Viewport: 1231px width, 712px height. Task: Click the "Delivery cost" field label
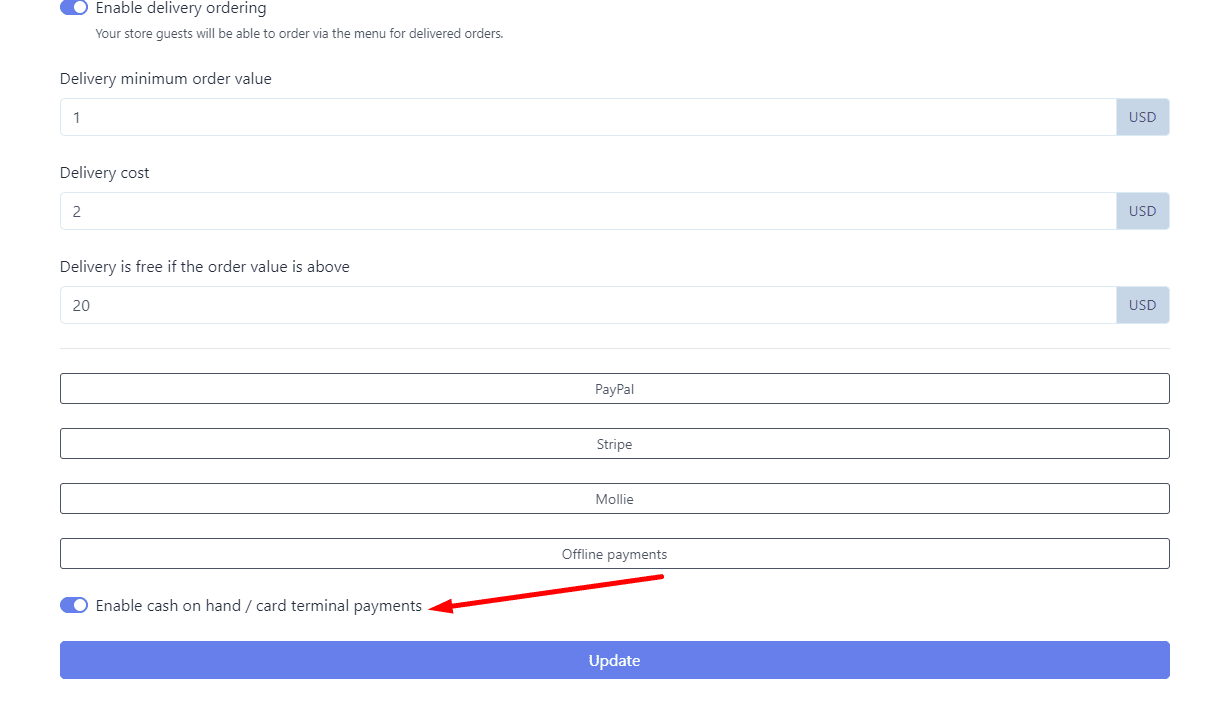(105, 173)
